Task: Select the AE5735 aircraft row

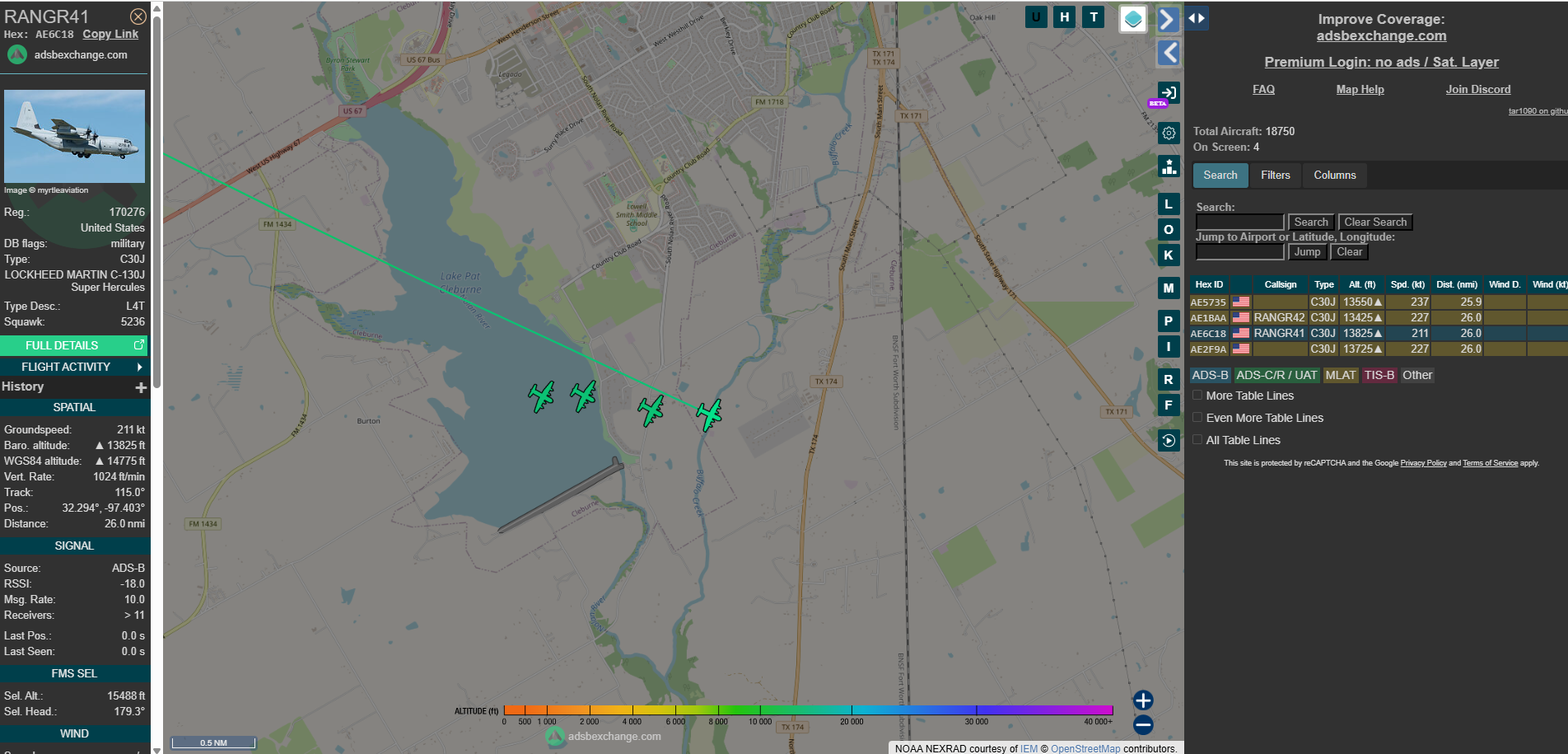Action: 1379,302
